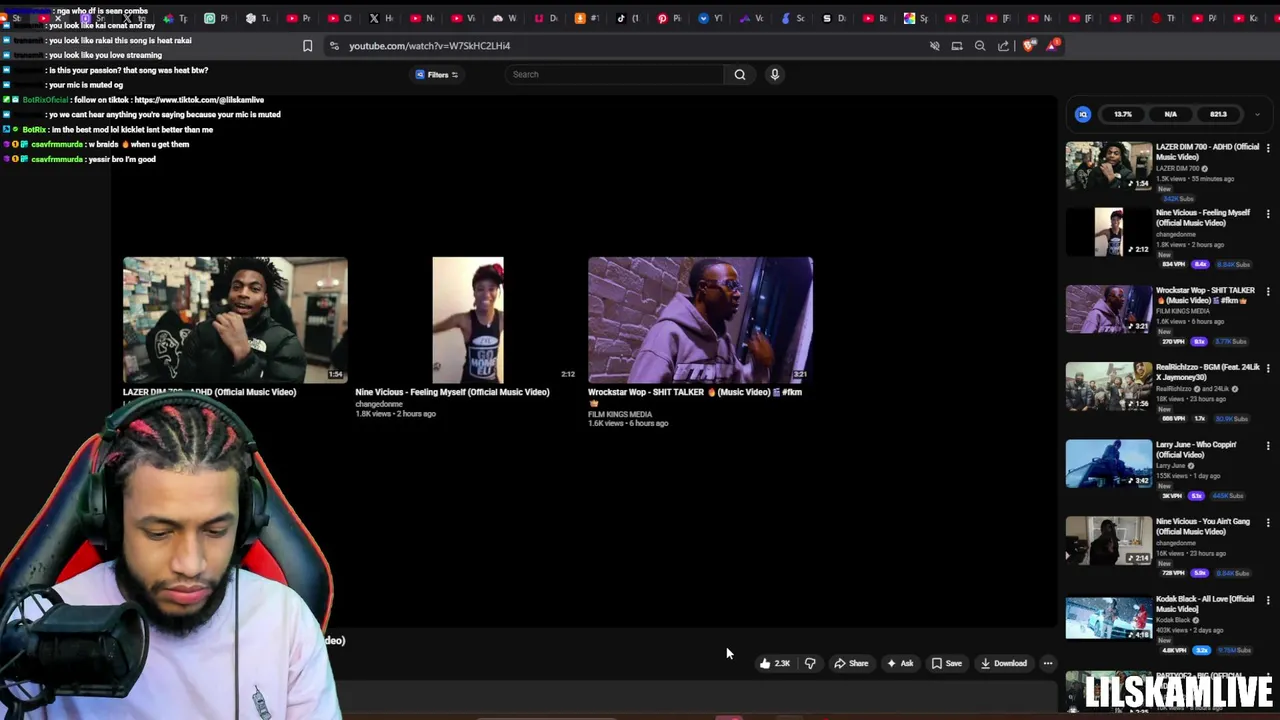1280x720 pixels.
Task: Click the 821.3 stat pill
Action: pos(1218,114)
